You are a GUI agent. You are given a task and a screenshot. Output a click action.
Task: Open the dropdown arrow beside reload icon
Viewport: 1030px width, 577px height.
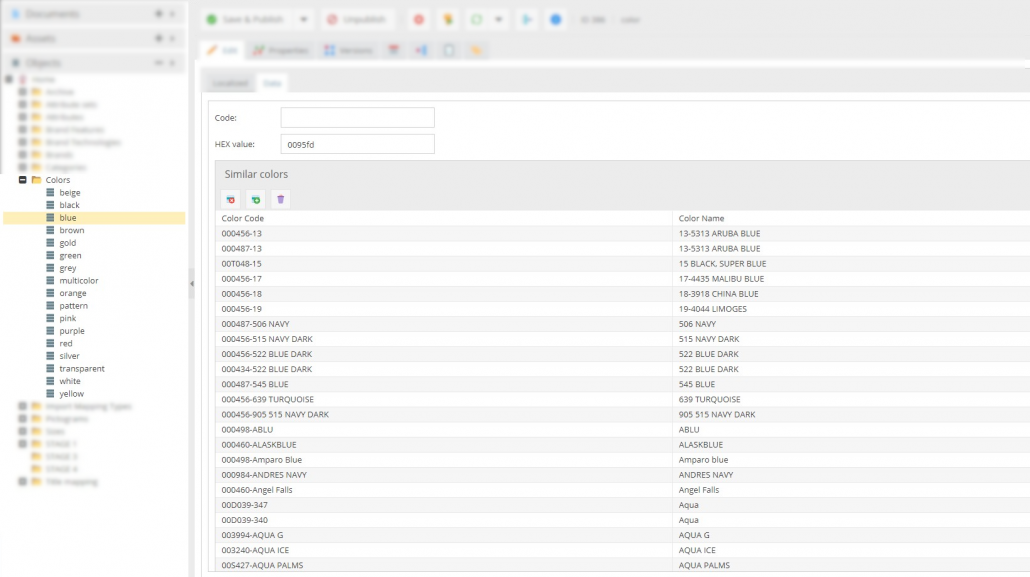tap(498, 20)
